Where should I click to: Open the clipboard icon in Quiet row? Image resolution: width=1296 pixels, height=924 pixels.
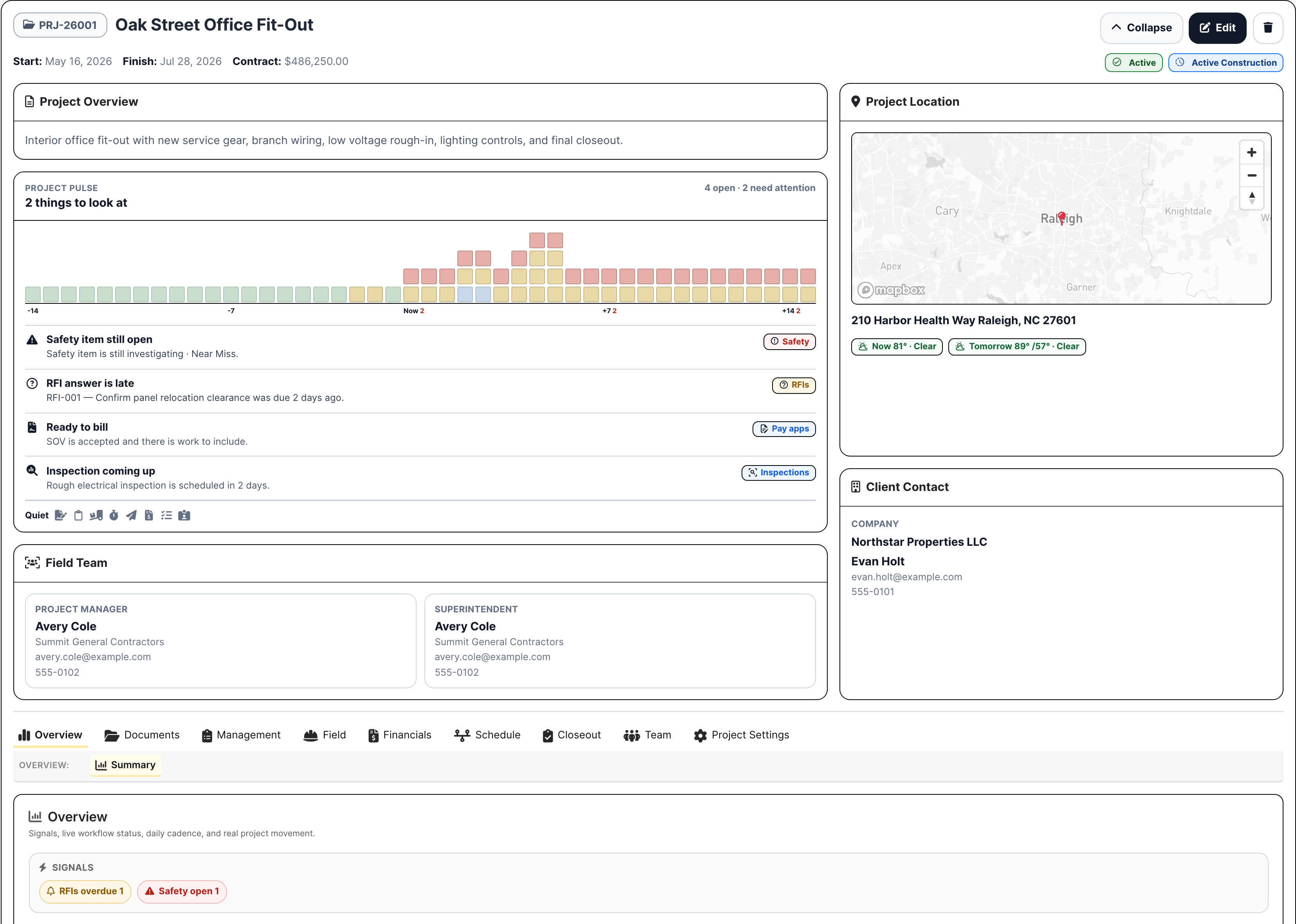click(x=79, y=516)
